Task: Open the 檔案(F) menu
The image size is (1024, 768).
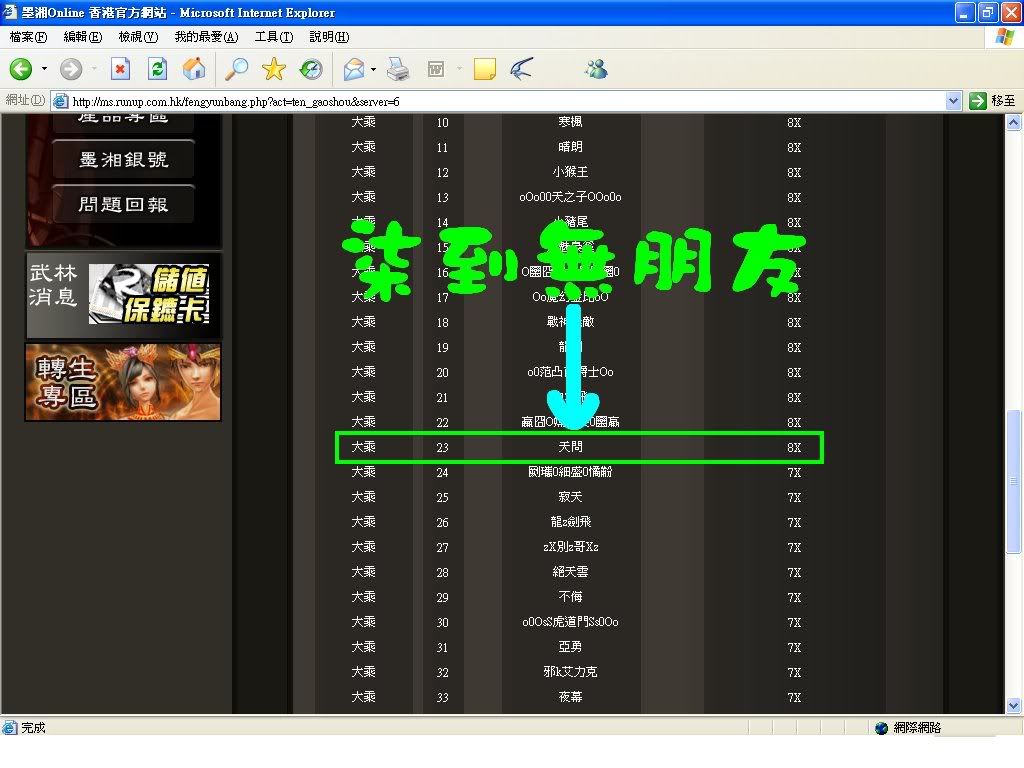Action: [28, 37]
